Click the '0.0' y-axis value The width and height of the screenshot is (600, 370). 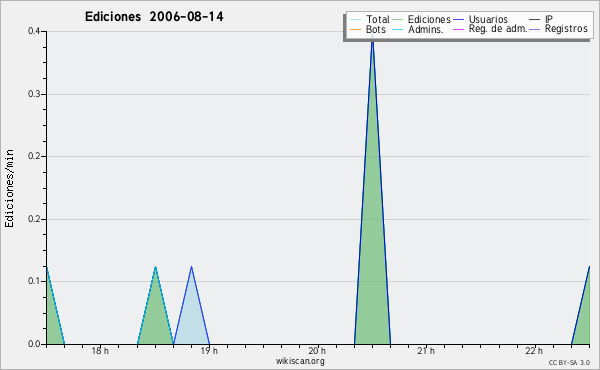click(x=34, y=344)
